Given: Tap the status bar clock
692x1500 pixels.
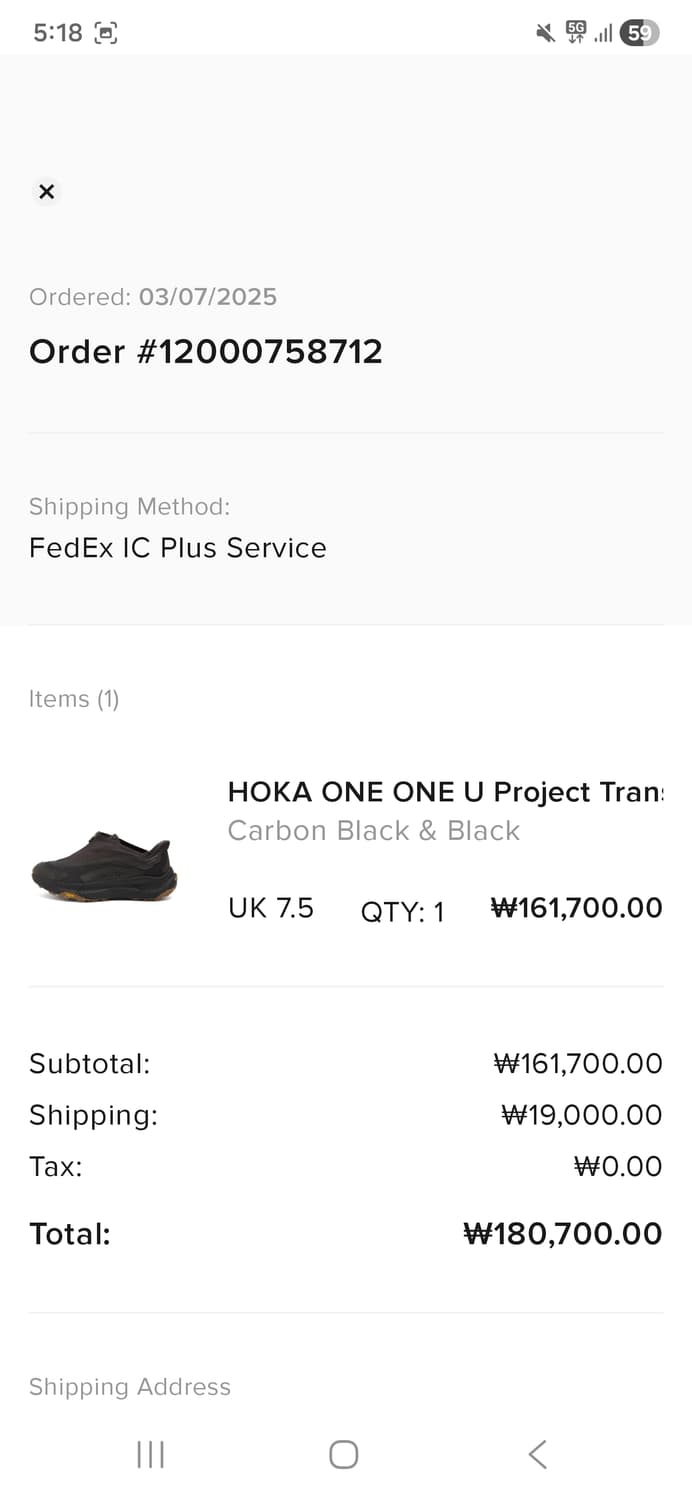Looking at the screenshot, I should pyautogui.click(x=58, y=33).
